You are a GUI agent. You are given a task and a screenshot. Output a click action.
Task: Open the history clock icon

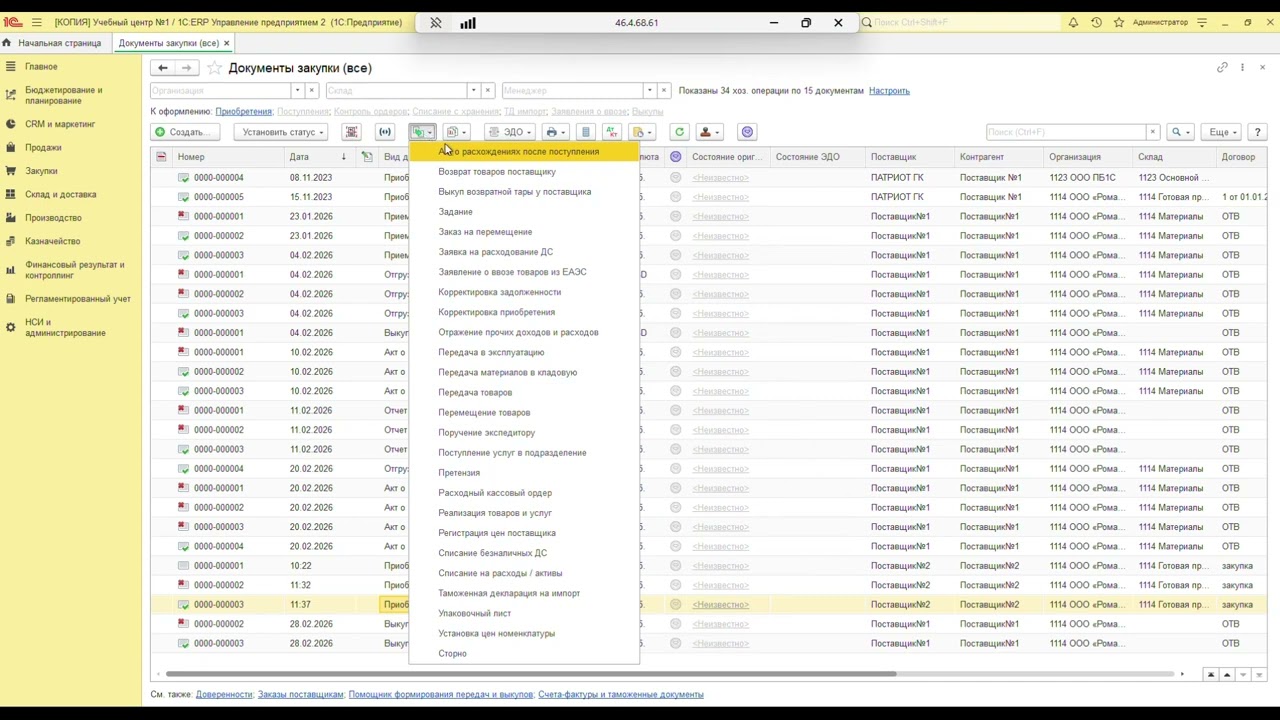1096,22
